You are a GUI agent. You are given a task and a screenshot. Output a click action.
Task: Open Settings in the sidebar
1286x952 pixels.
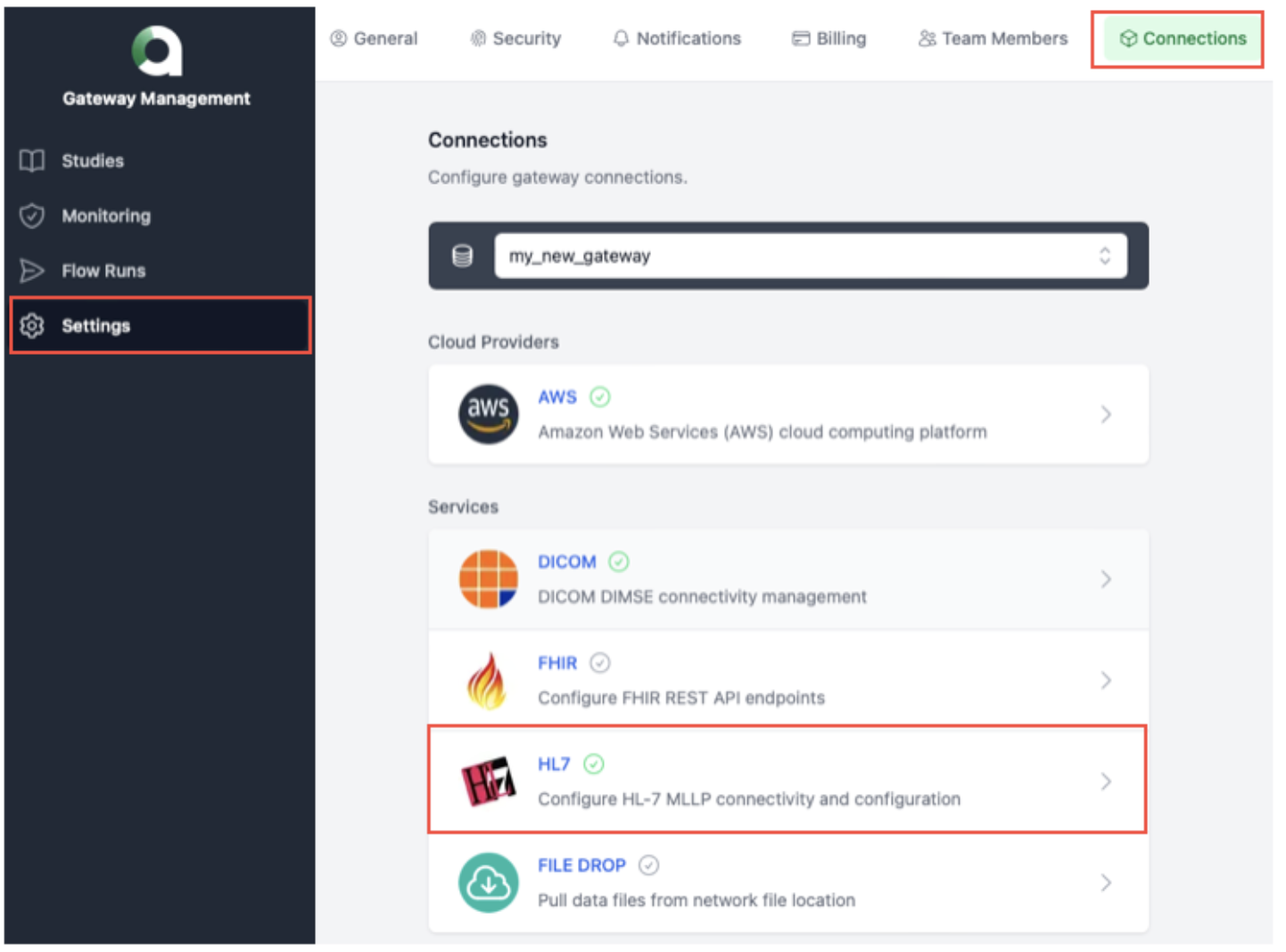[161, 325]
